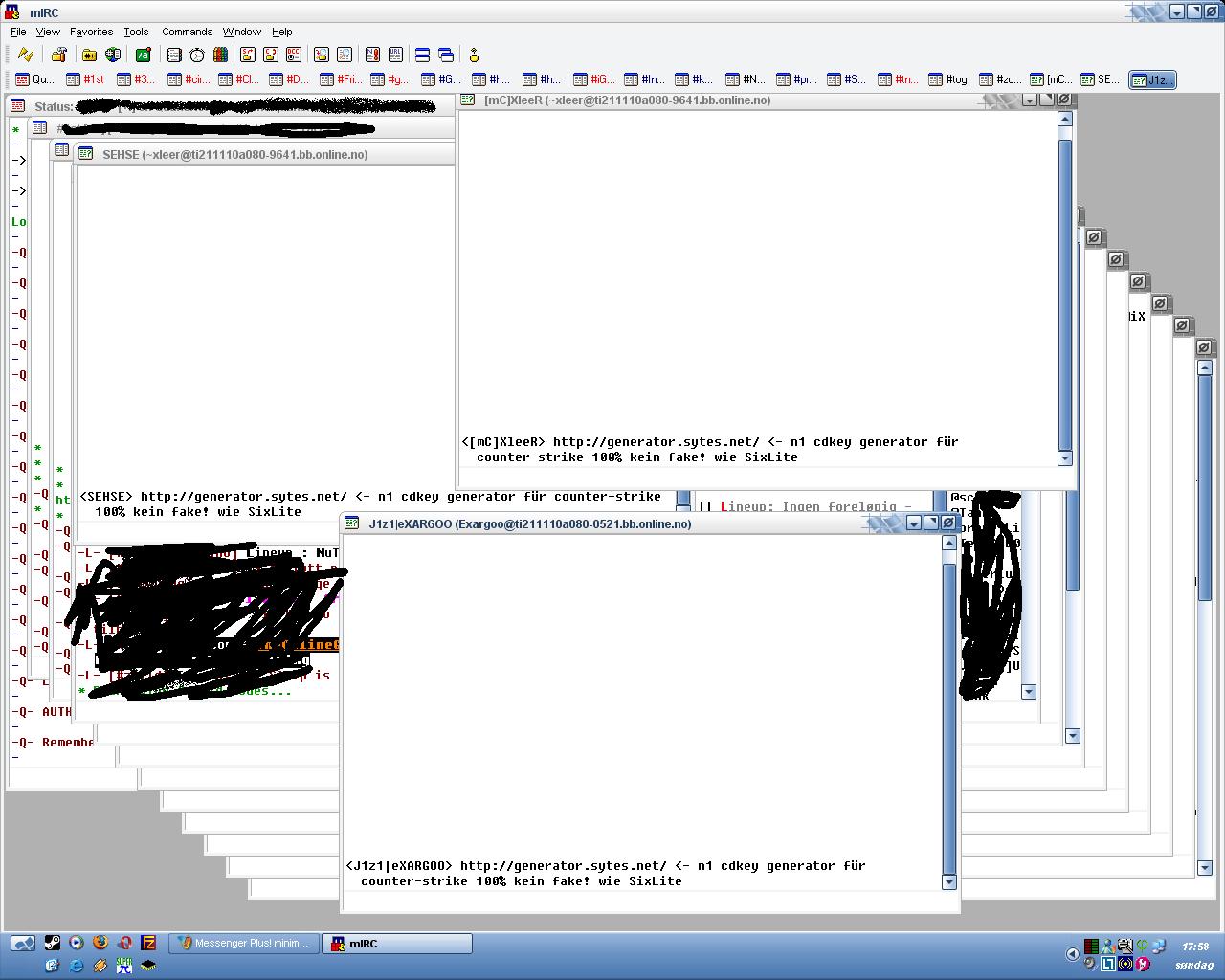Click generator.sytes.net link in SEHSE window
Screen dimensions: 1225x980
coord(243,497)
